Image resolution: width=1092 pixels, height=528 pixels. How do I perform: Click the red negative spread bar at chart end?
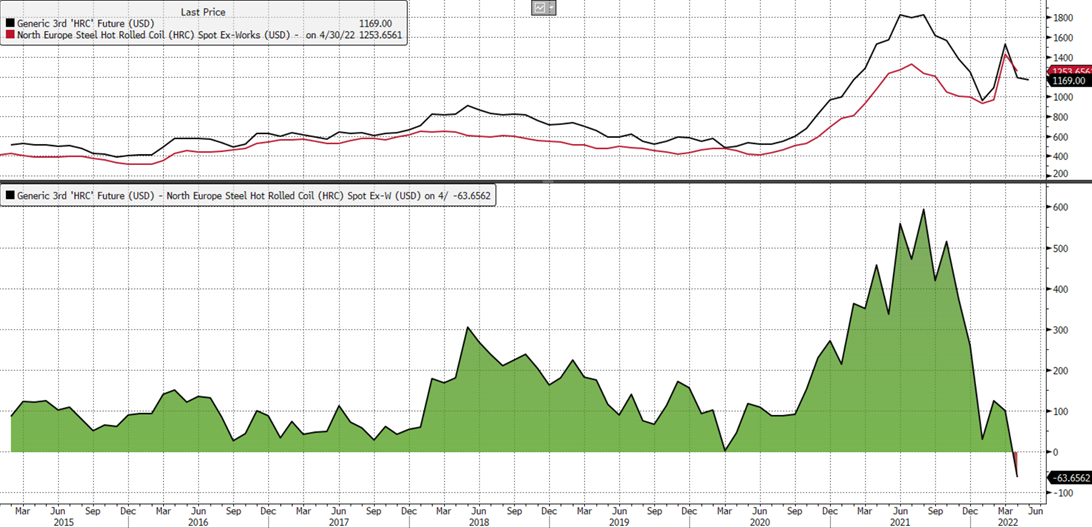click(1016, 465)
